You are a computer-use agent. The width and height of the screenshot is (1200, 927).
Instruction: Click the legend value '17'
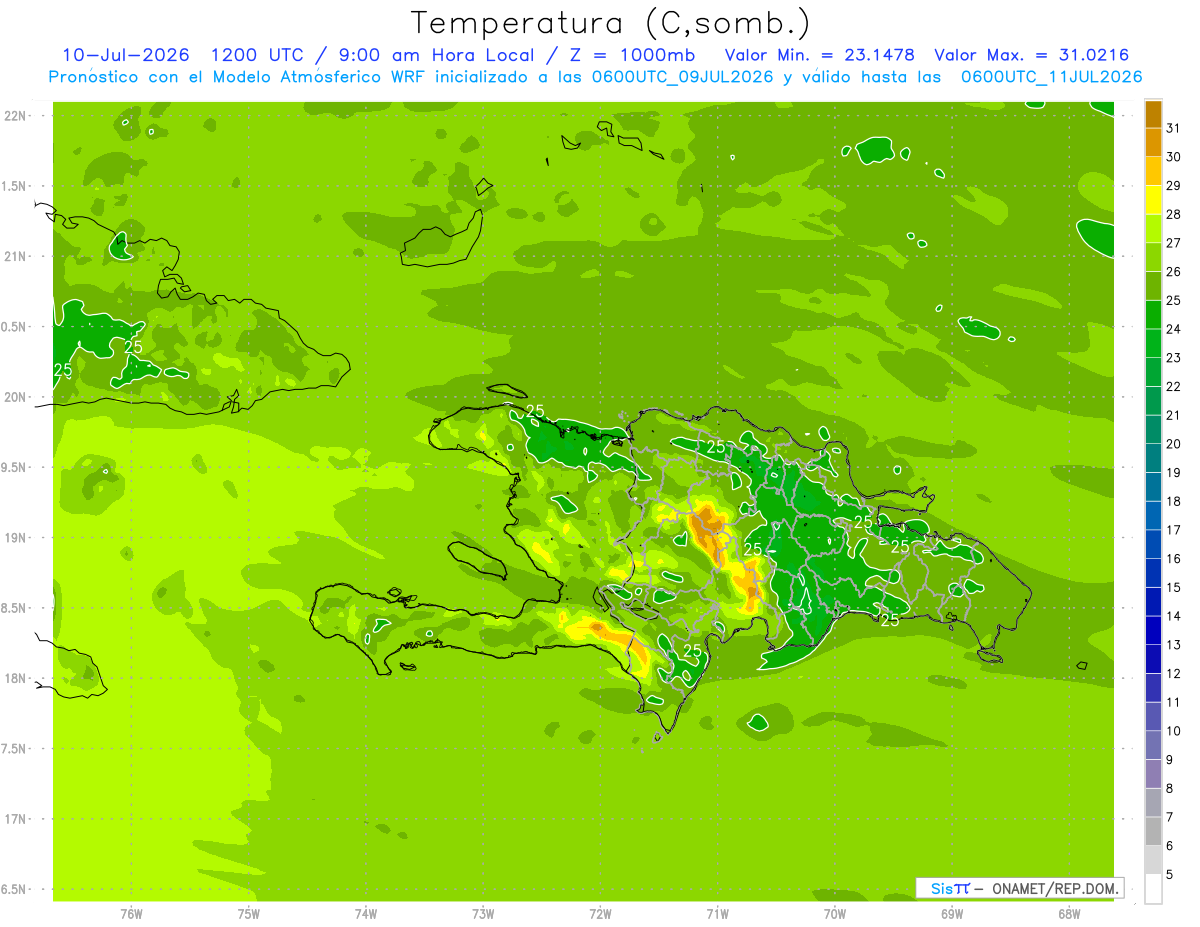click(1173, 530)
